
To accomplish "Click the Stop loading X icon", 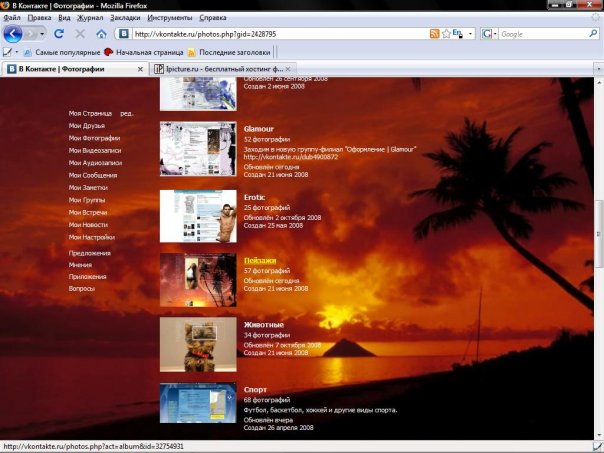I will click(80, 34).
